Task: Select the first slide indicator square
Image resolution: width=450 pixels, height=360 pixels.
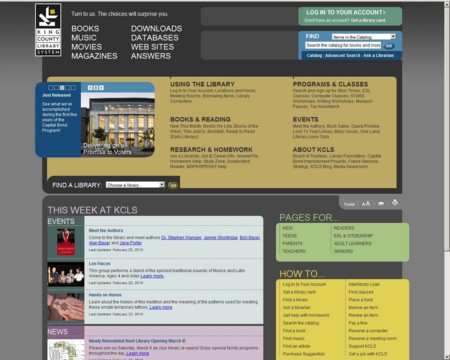Action: [51, 88]
